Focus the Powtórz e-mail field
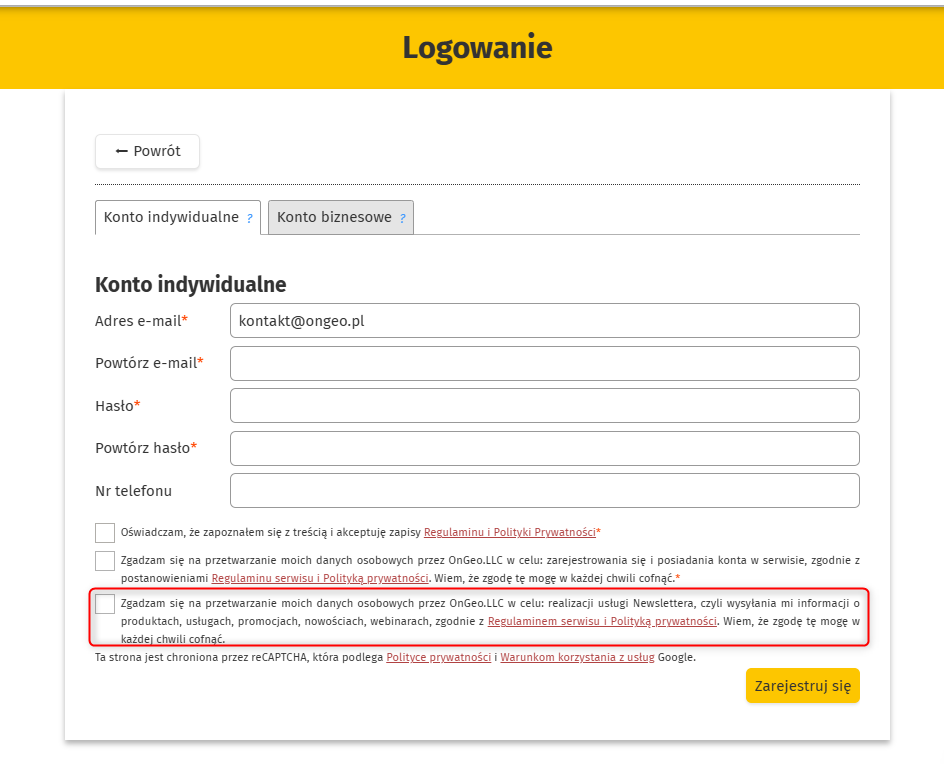 (x=544, y=363)
